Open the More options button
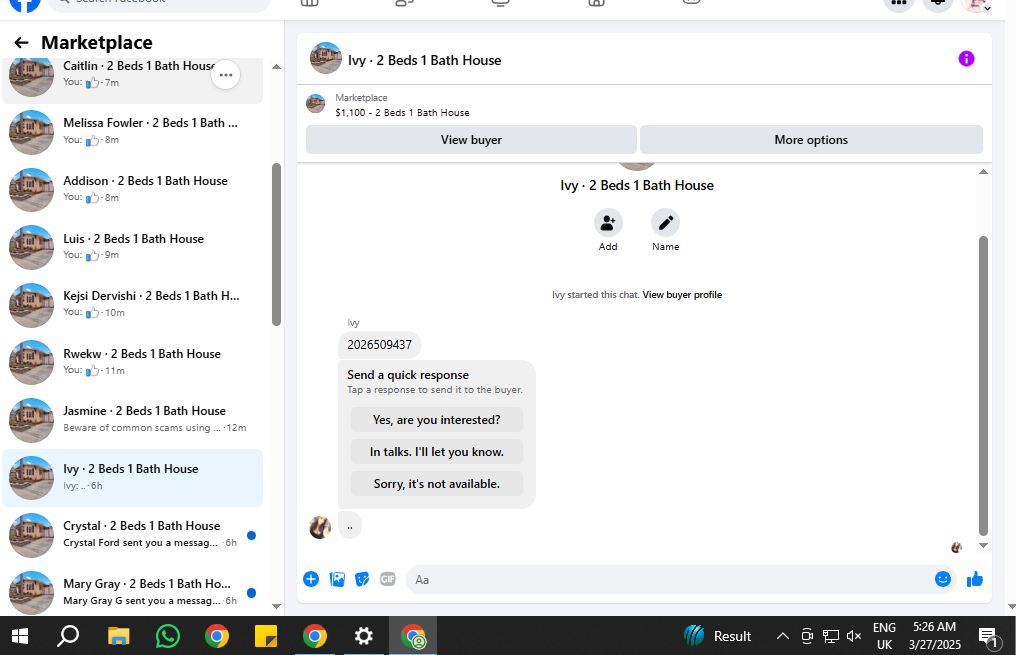This screenshot has height=655, width=1016. click(811, 140)
